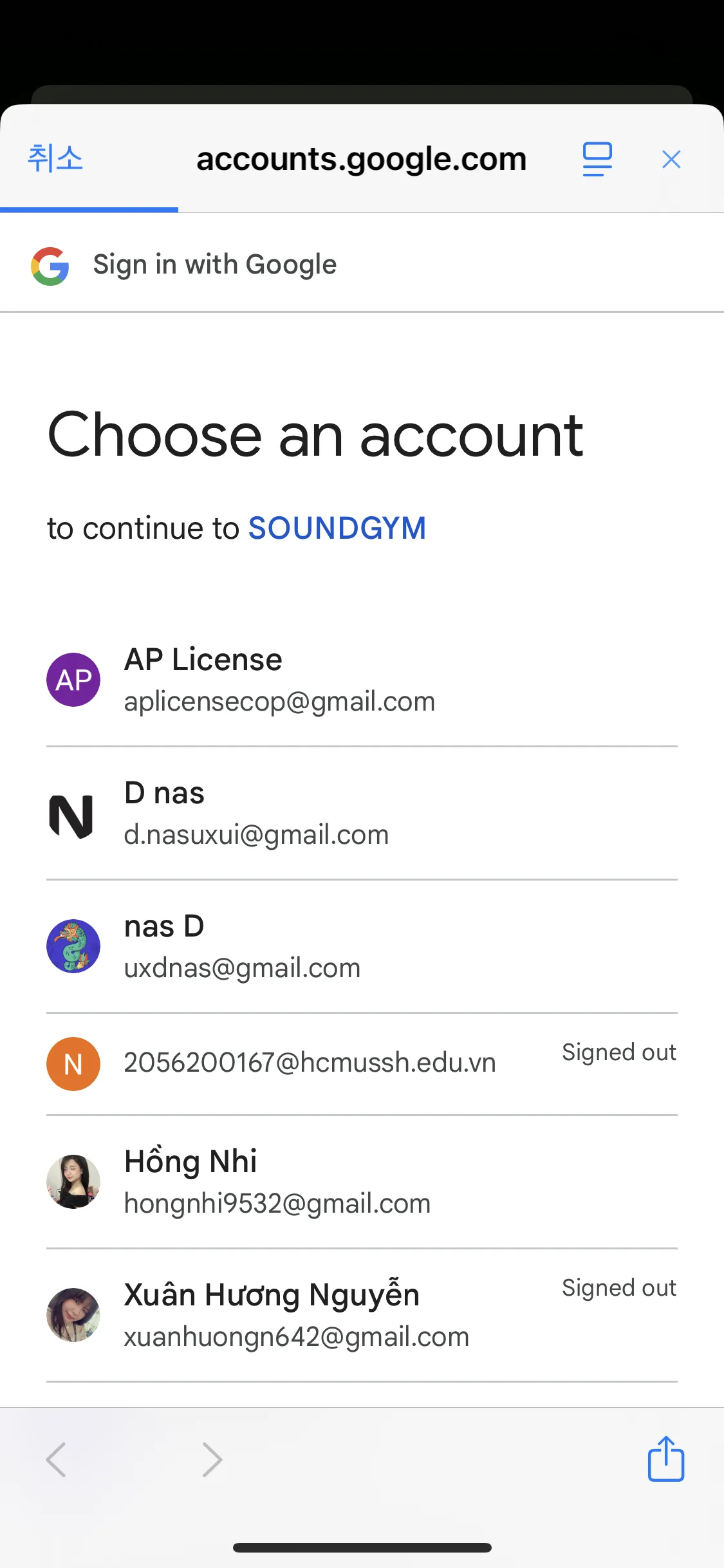Choose the xuanhuongn642@gmail.com account

coord(296,1336)
